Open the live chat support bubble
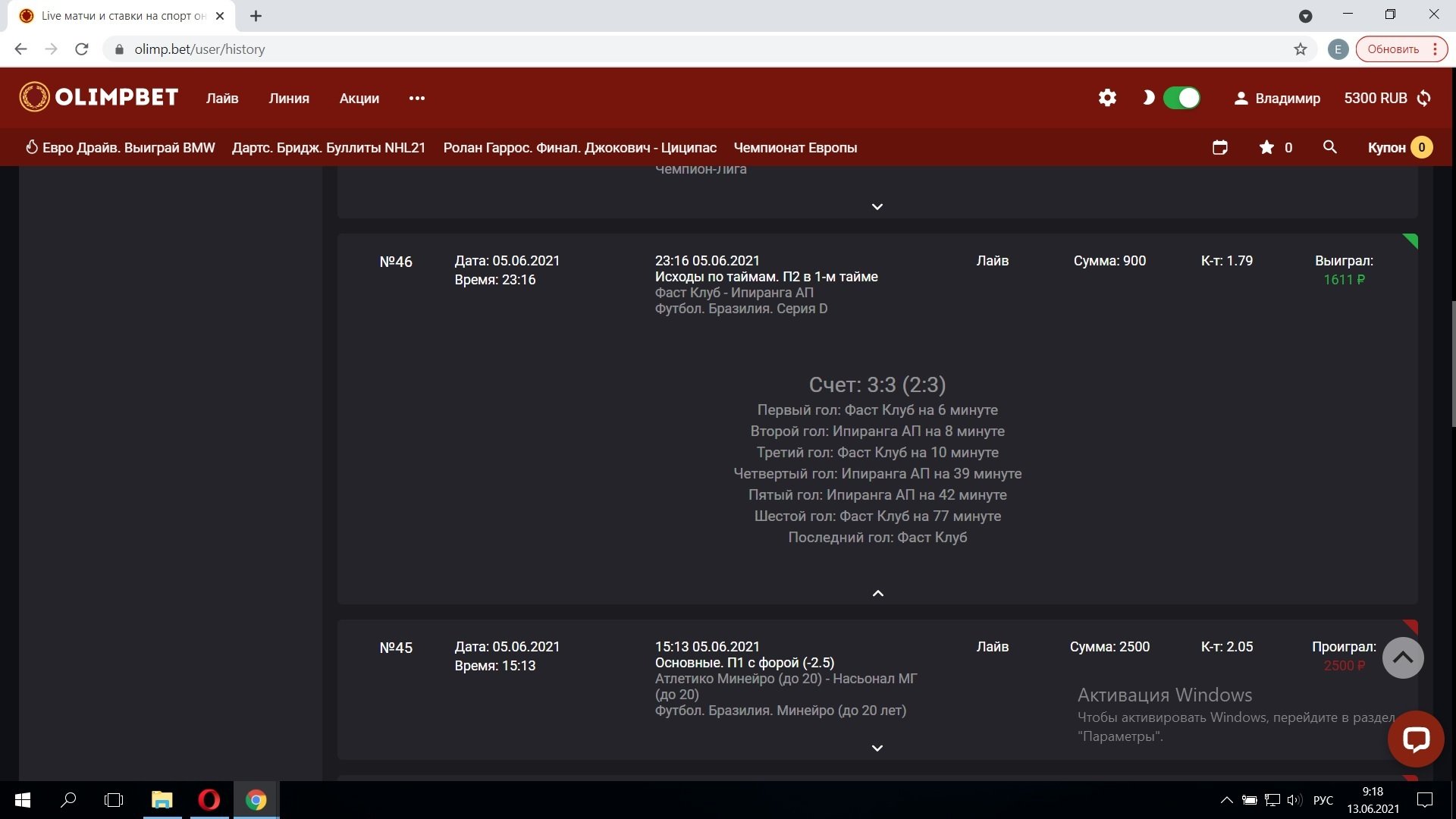Screen dimensions: 1456x819 coord(1415,739)
